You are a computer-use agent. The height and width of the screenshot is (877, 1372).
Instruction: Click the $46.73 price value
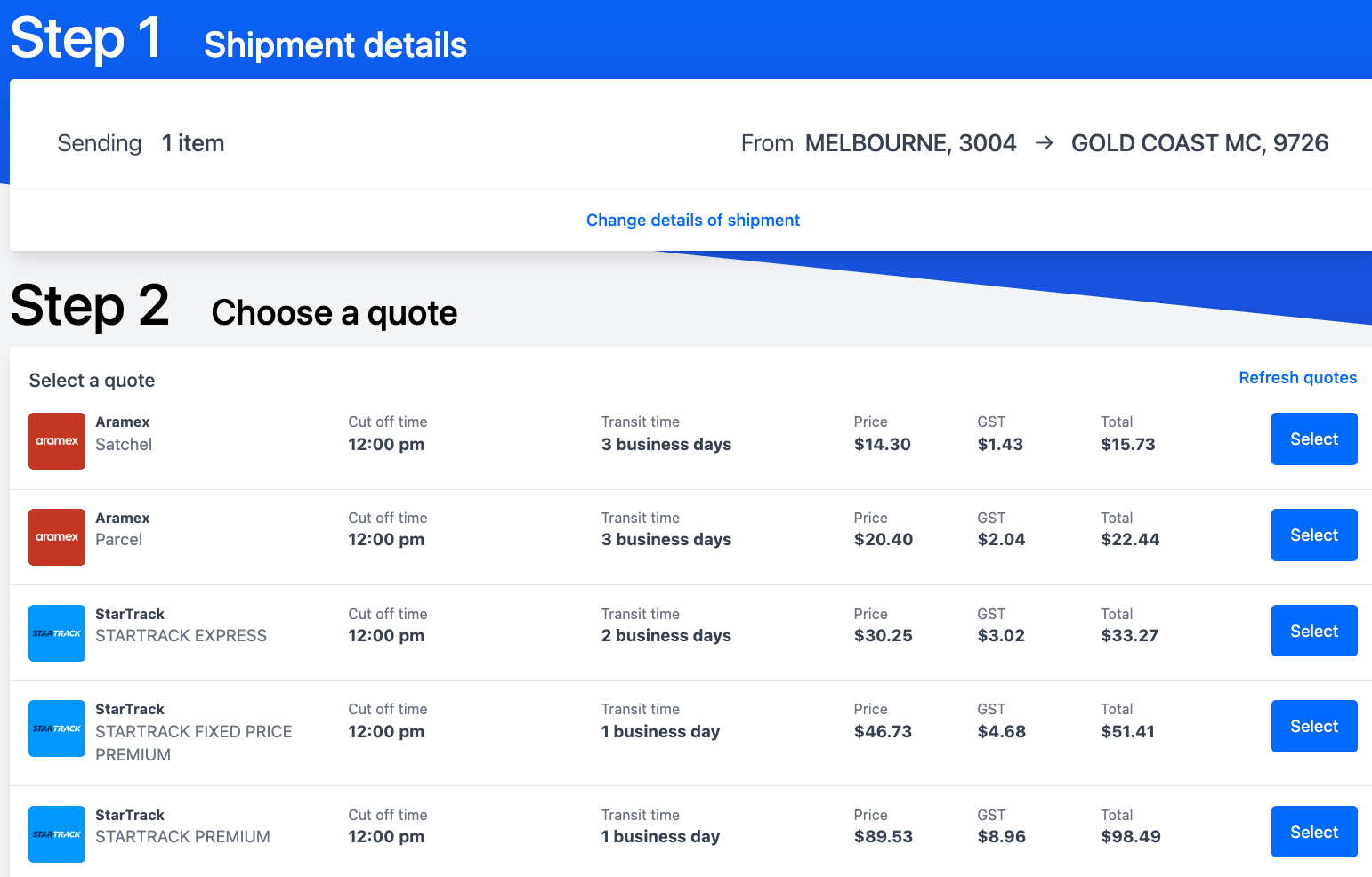point(884,731)
